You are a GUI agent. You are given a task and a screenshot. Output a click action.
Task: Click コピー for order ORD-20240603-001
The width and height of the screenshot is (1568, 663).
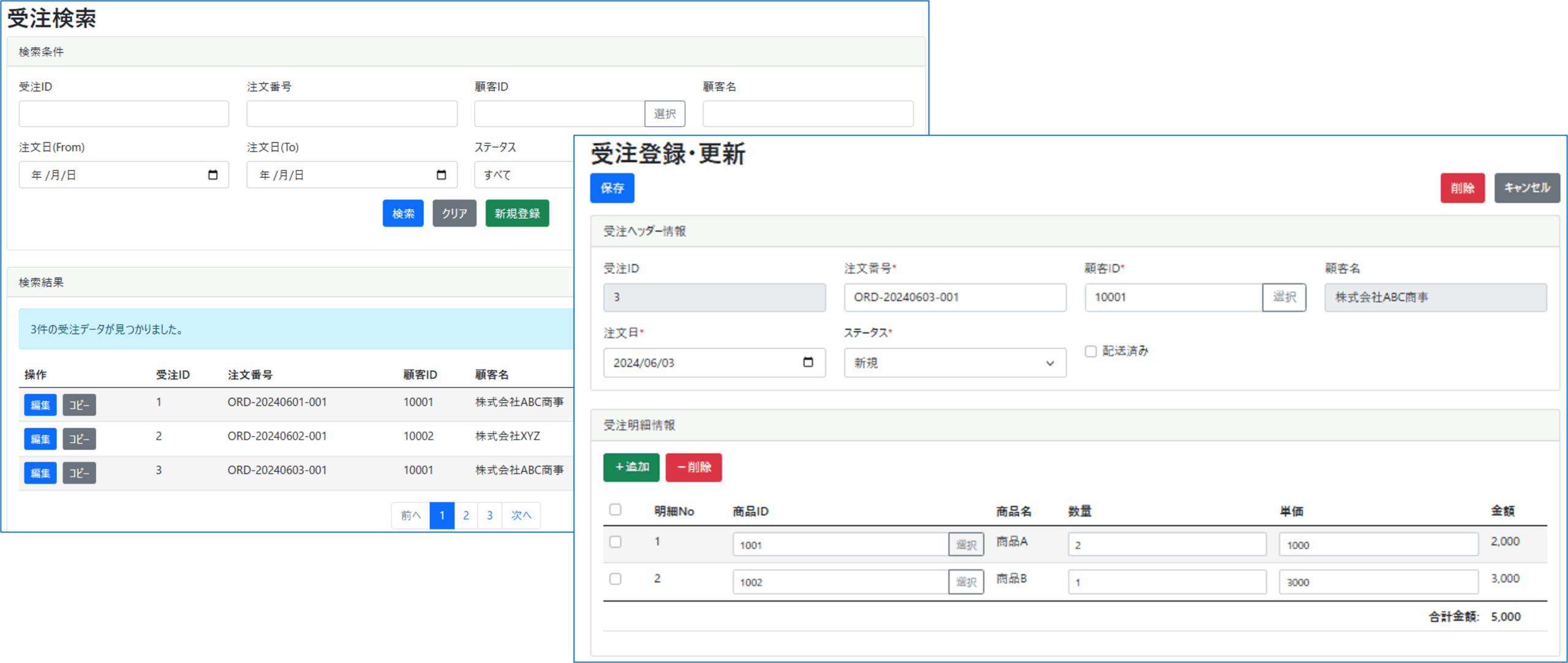79,473
